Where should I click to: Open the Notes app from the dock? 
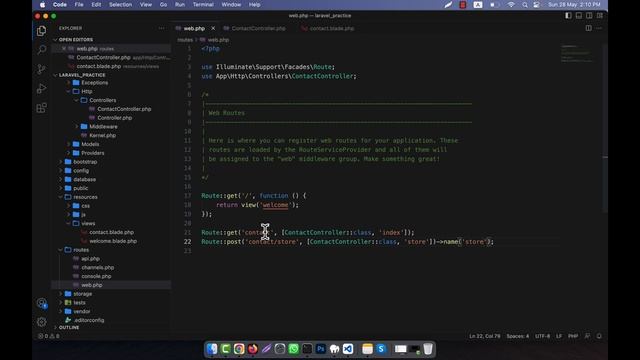367,349
